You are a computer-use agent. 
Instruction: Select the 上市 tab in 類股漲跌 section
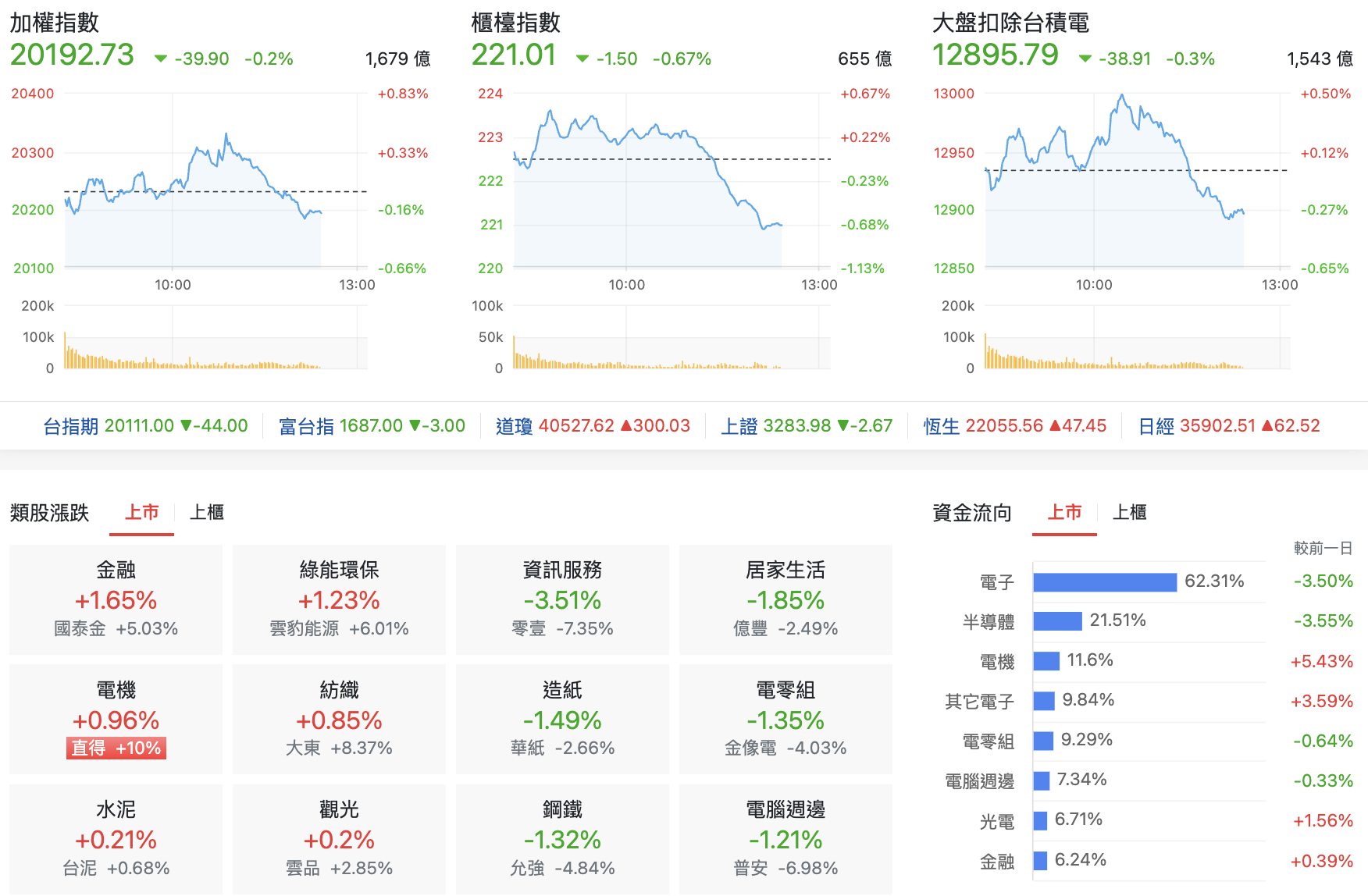(x=141, y=512)
